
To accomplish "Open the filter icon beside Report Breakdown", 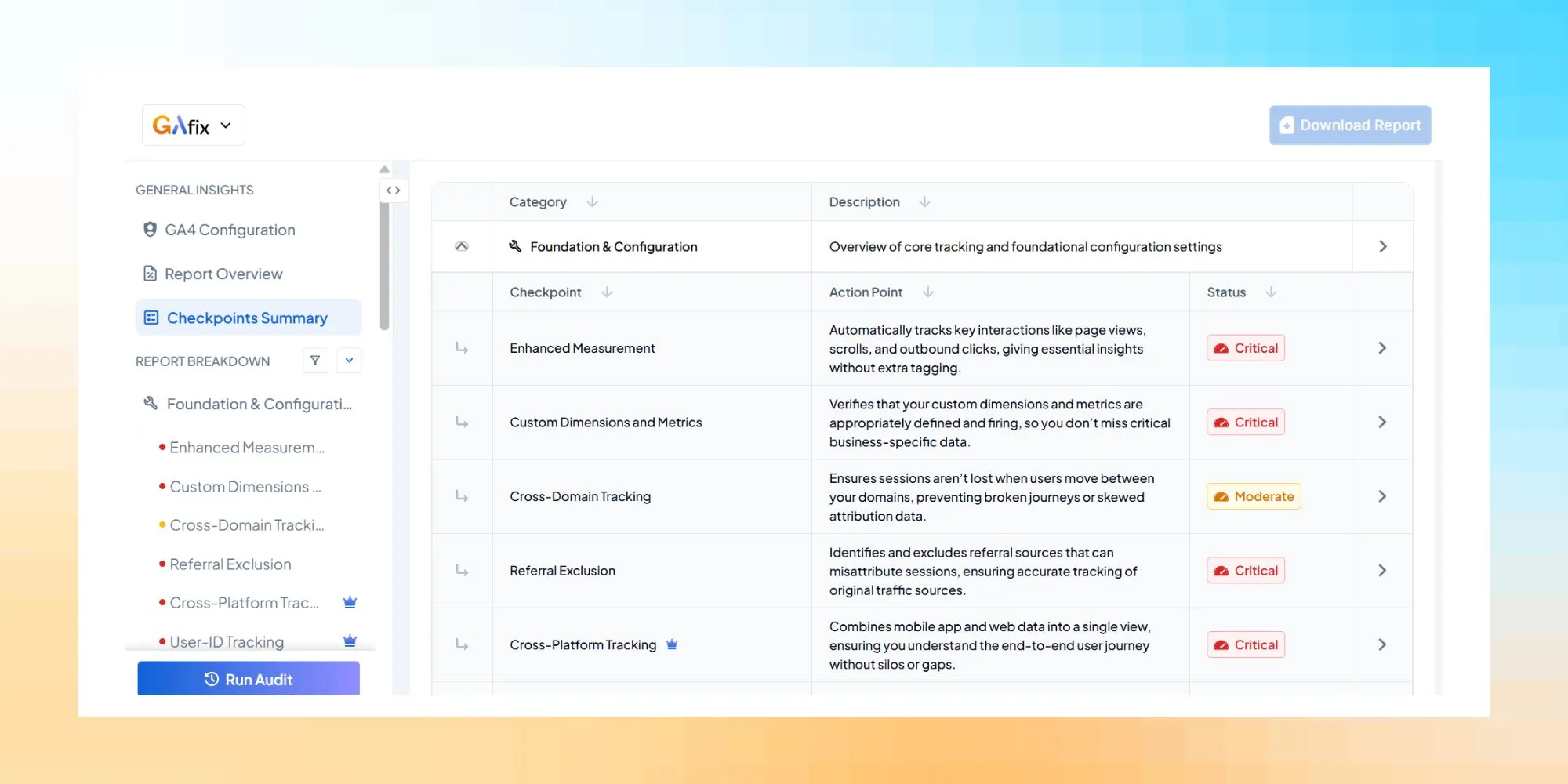I will tap(315, 360).
